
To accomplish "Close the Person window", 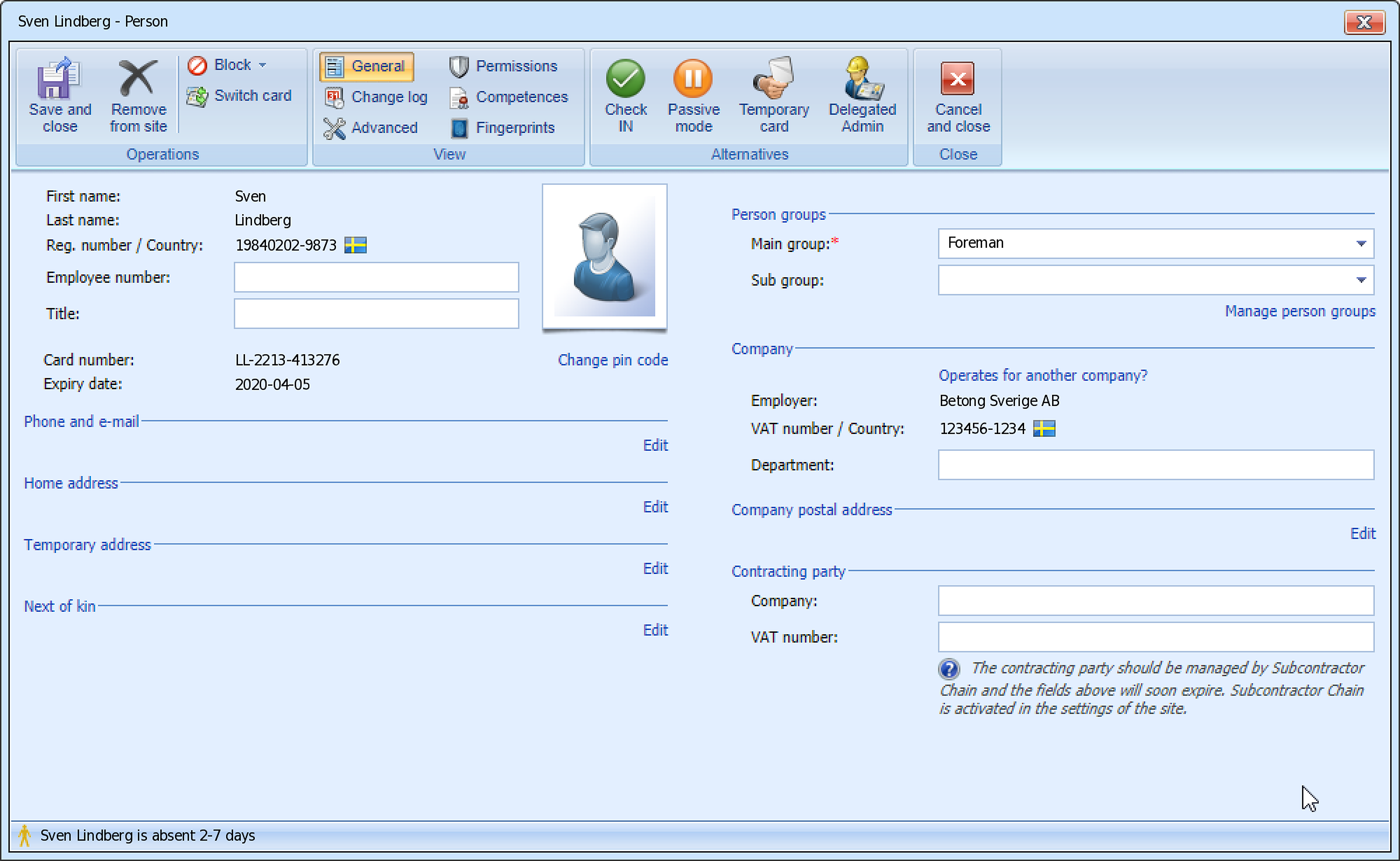I will pos(1364,22).
